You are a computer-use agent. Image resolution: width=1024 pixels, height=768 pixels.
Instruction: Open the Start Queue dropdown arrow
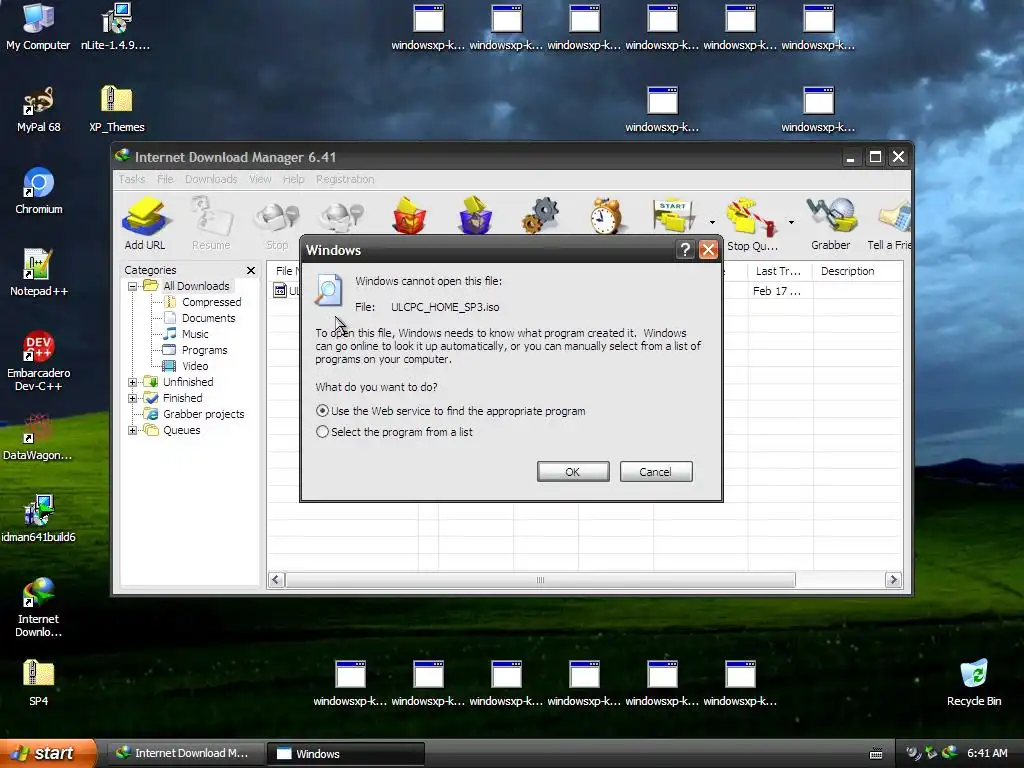pyautogui.click(x=712, y=223)
